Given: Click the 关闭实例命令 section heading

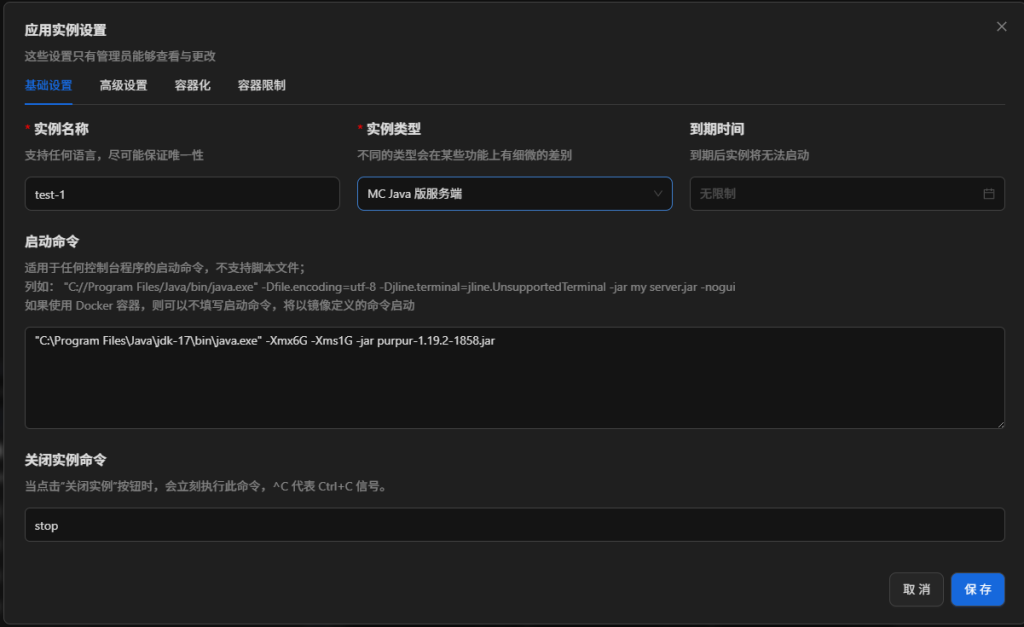Looking at the screenshot, I should [65, 460].
